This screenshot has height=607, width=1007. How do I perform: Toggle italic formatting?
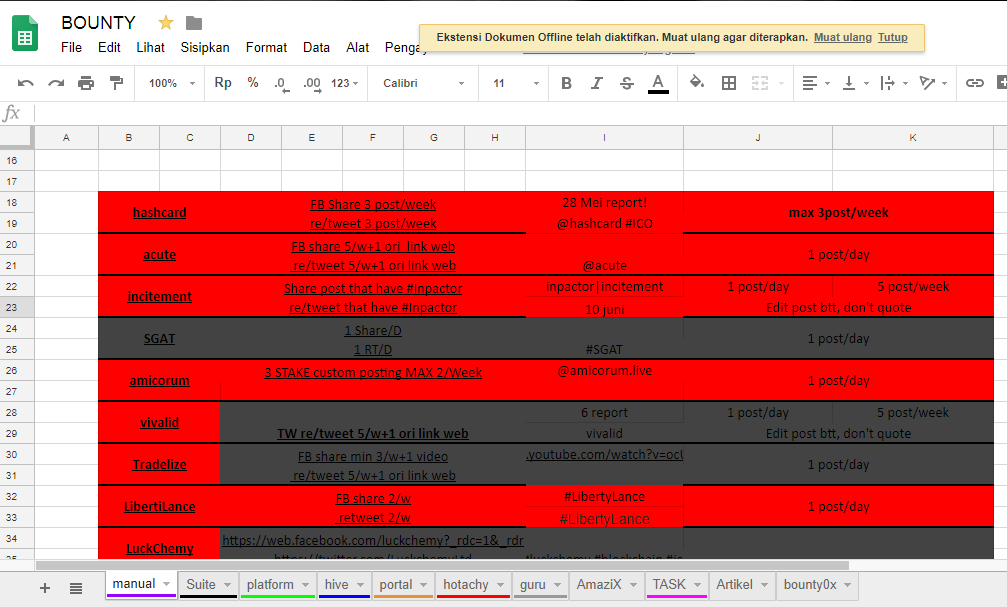(597, 83)
